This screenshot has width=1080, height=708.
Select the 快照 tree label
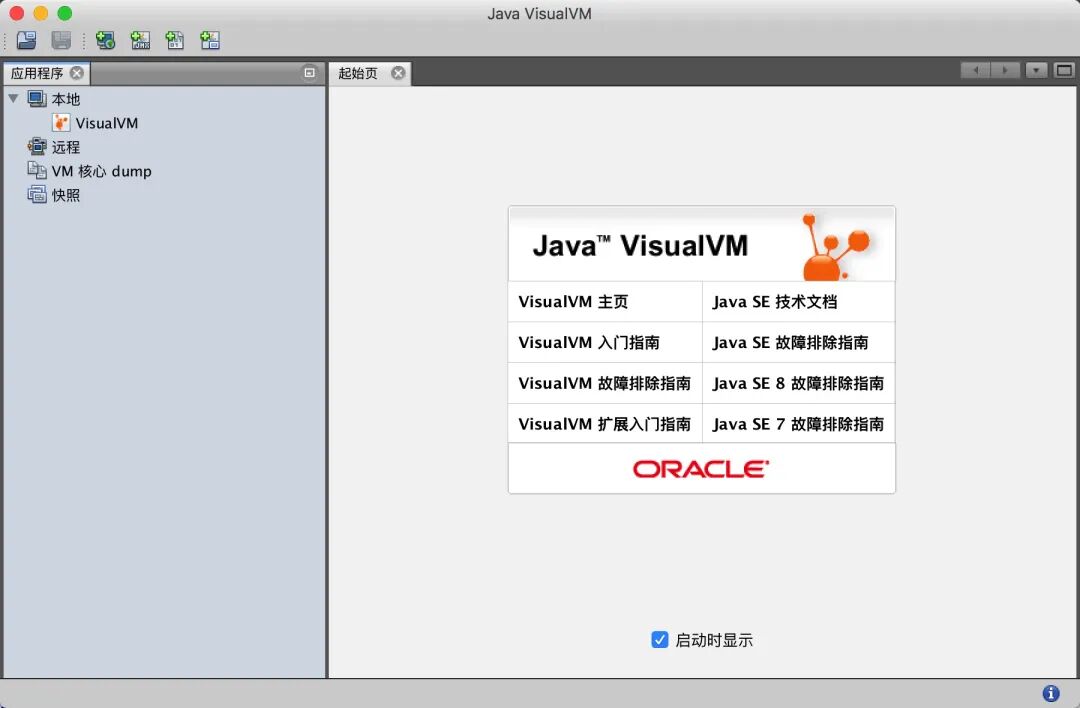point(66,195)
